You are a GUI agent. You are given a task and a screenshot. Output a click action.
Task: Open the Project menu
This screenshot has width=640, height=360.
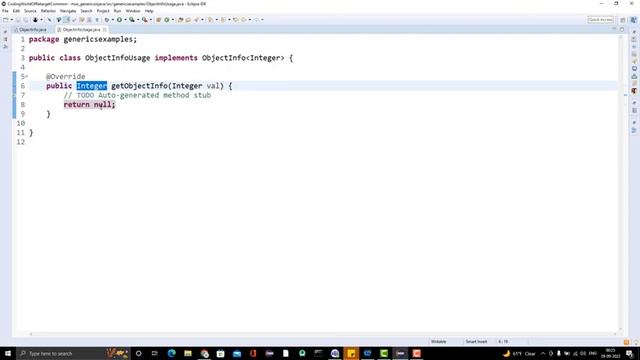pyautogui.click(x=103, y=11)
